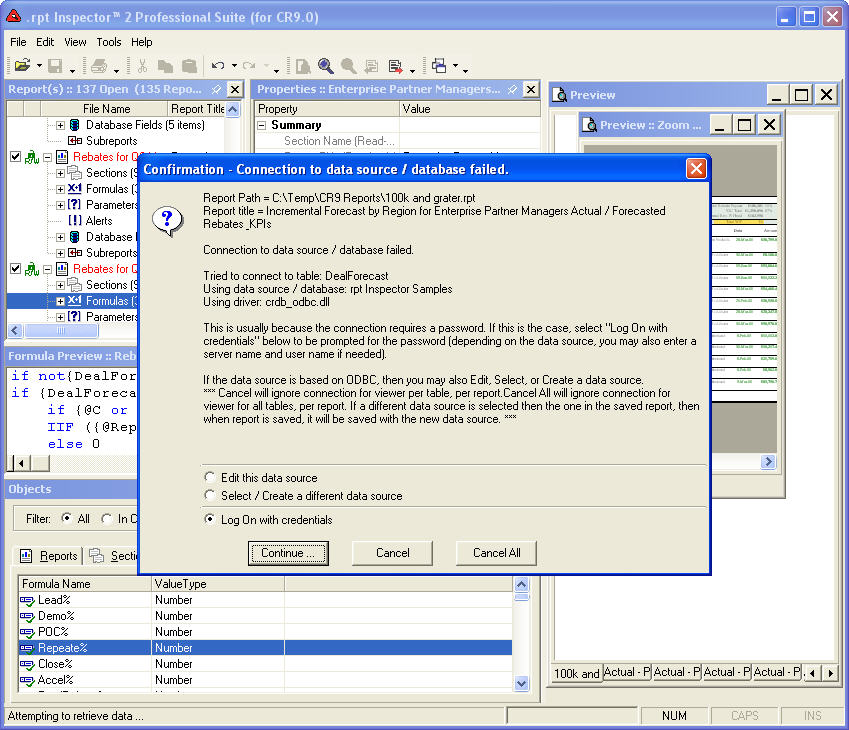This screenshot has width=849, height=730.
Task: Expand the Database Fields (5 items) node
Action: click(60, 125)
